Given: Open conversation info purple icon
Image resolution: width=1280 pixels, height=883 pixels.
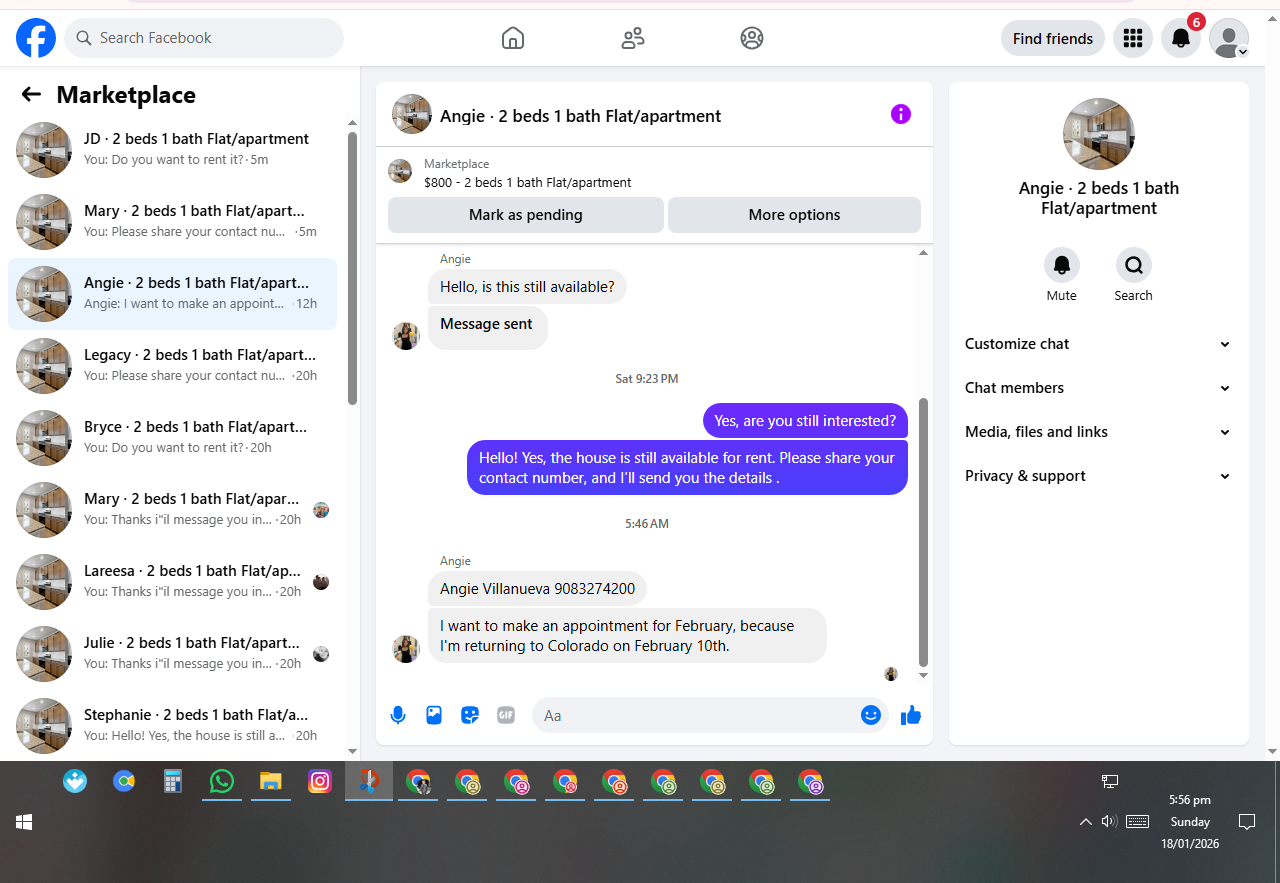Looking at the screenshot, I should (901, 114).
